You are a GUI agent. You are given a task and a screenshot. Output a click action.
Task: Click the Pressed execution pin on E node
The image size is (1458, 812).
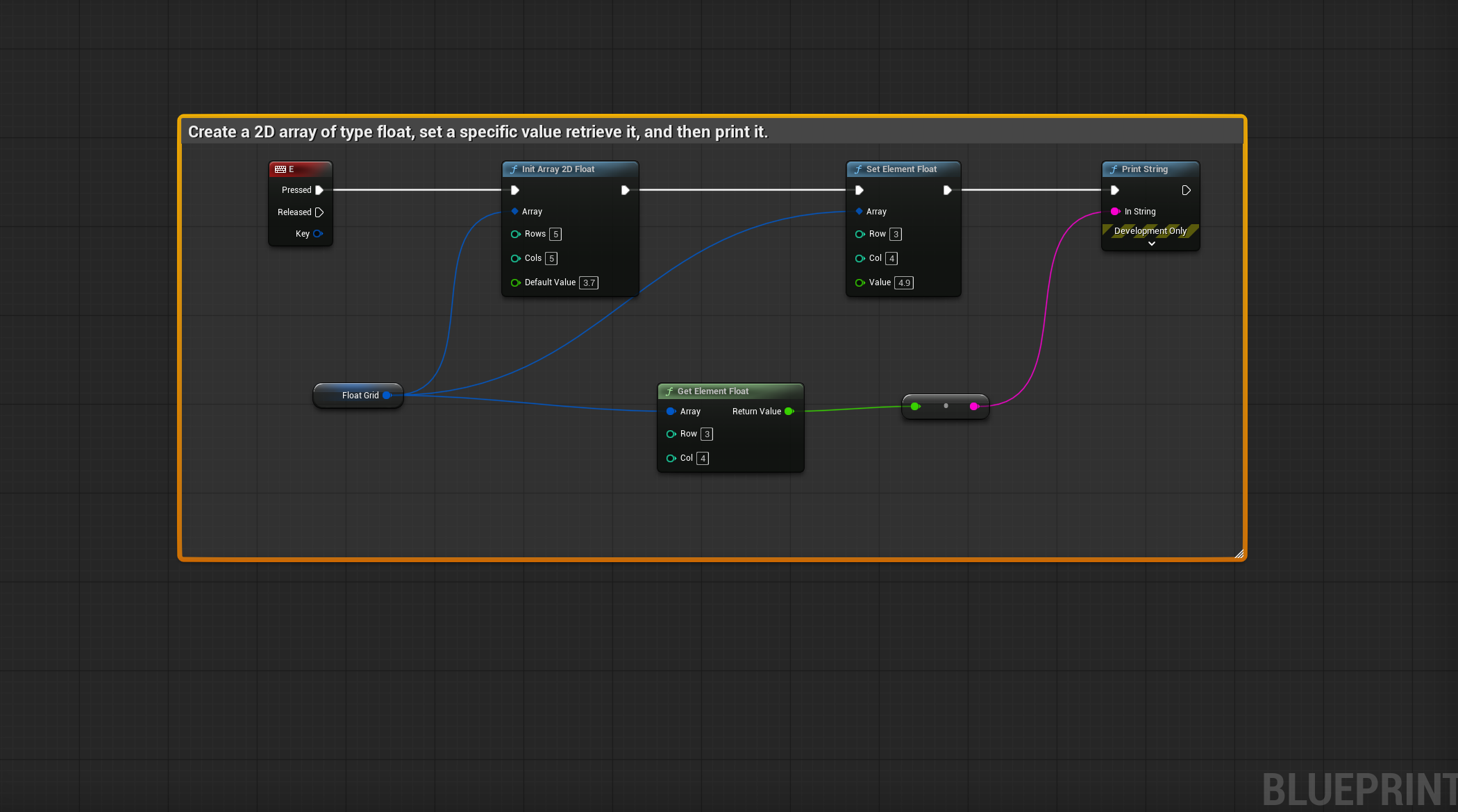coord(319,190)
